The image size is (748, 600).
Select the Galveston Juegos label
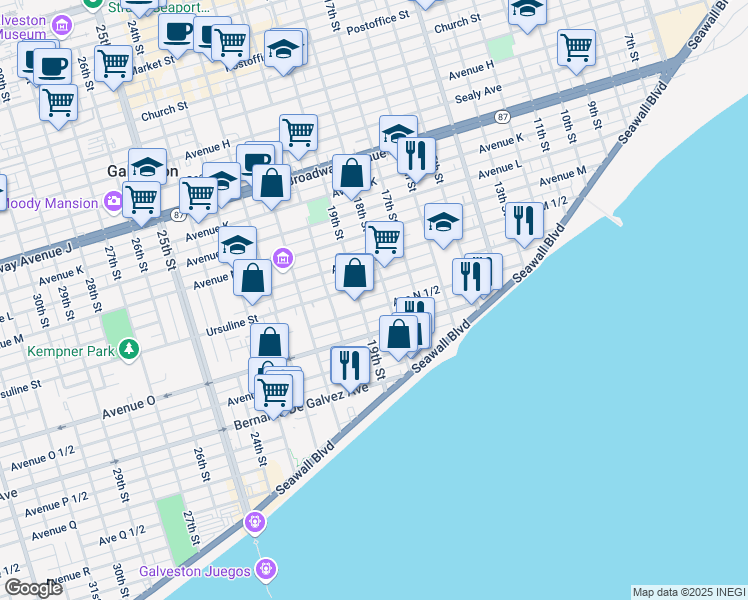point(195,571)
